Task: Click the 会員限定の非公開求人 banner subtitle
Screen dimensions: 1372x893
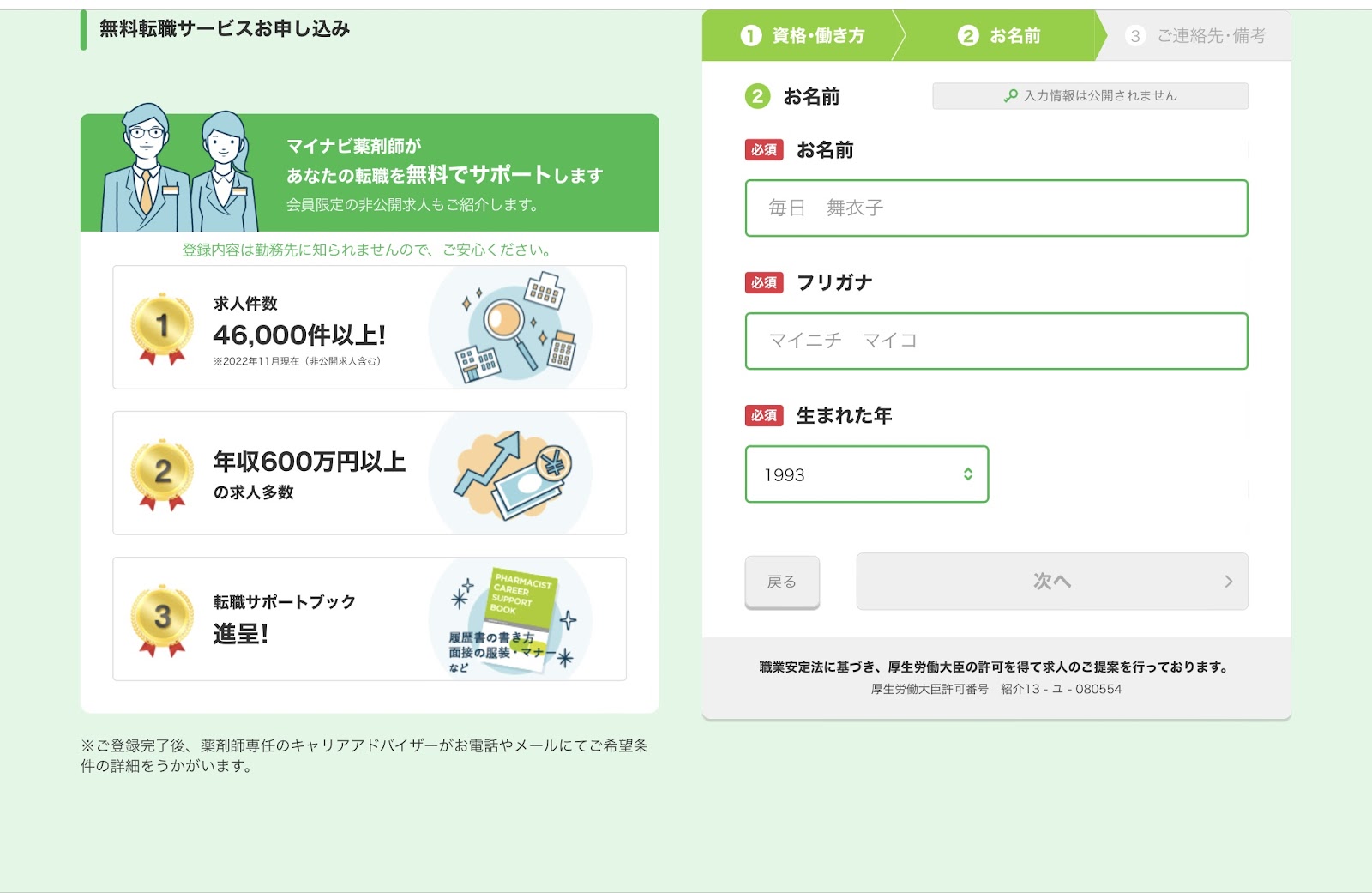Action: click(414, 204)
